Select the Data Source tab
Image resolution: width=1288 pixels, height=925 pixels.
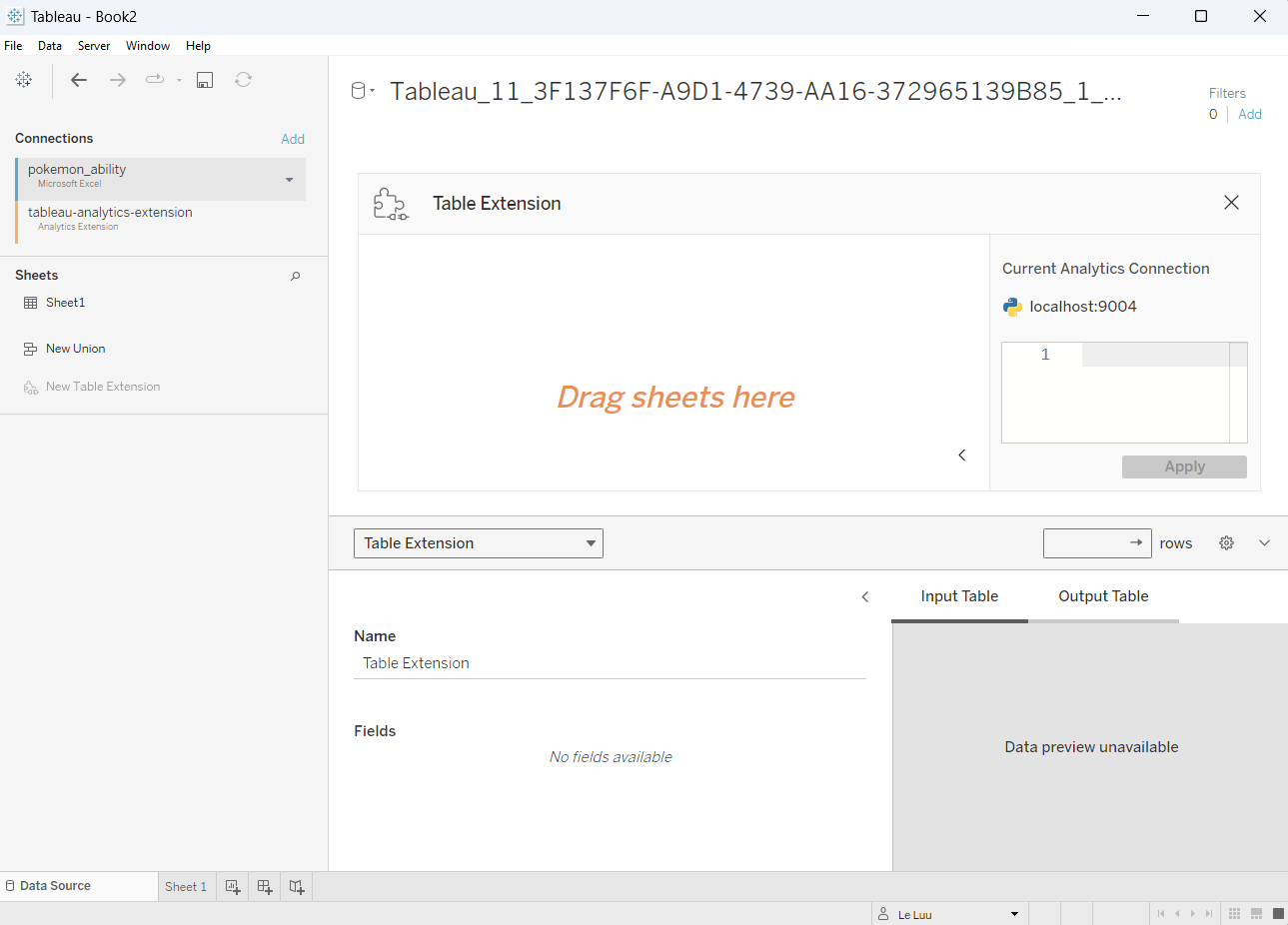(x=78, y=886)
